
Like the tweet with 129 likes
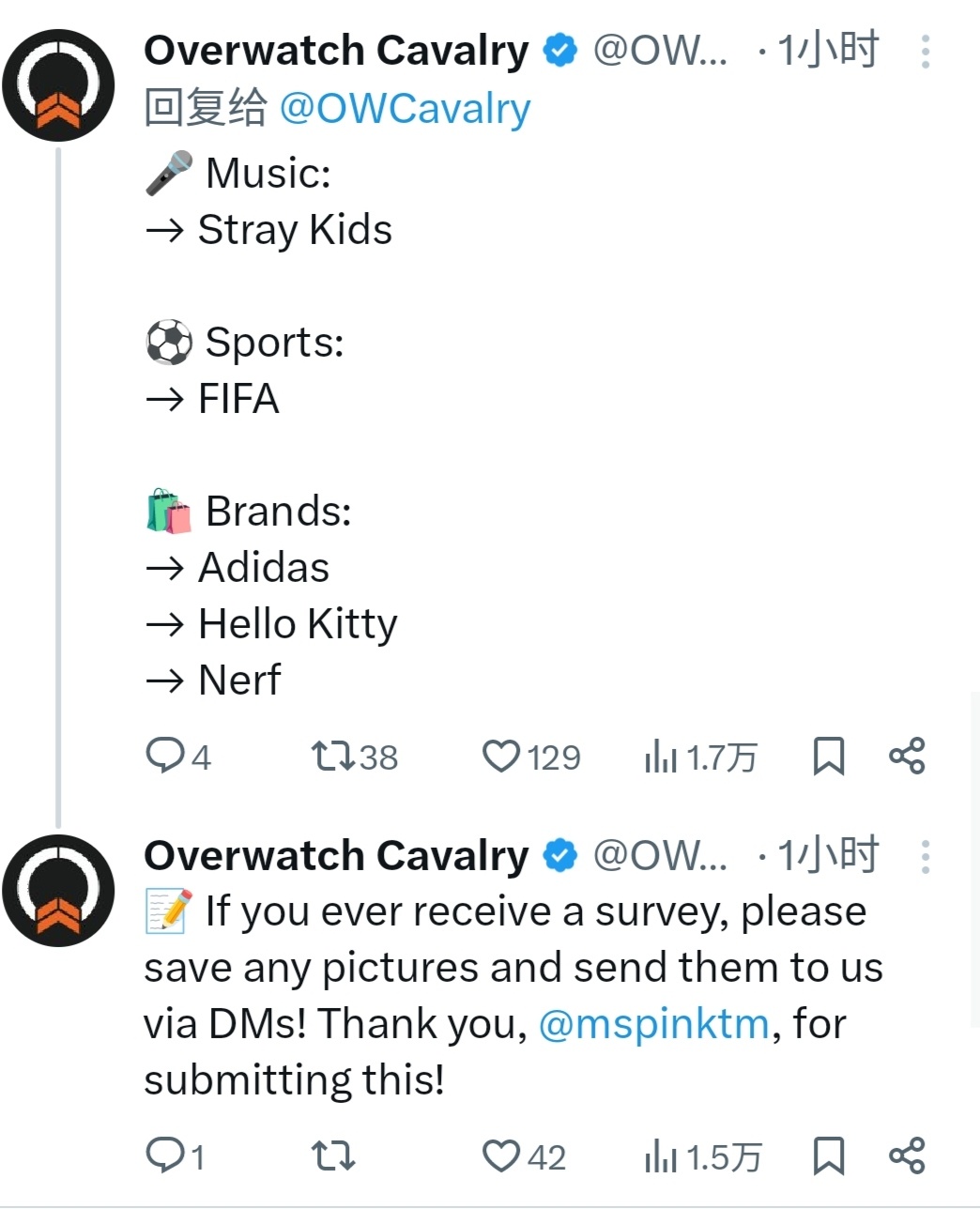pyautogui.click(x=501, y=756)
